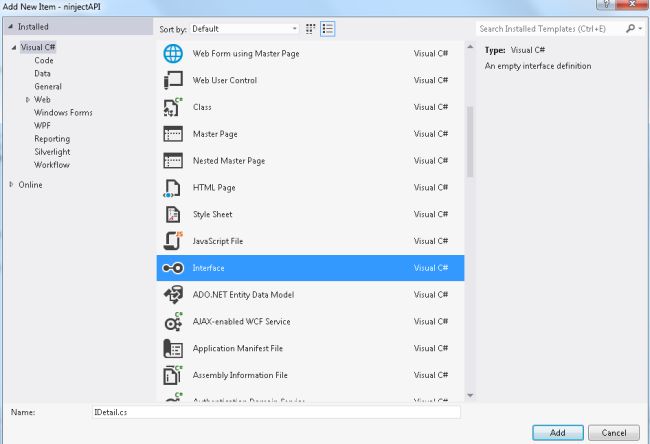Select the Code category
650x444 pixels.
[44, 60]
